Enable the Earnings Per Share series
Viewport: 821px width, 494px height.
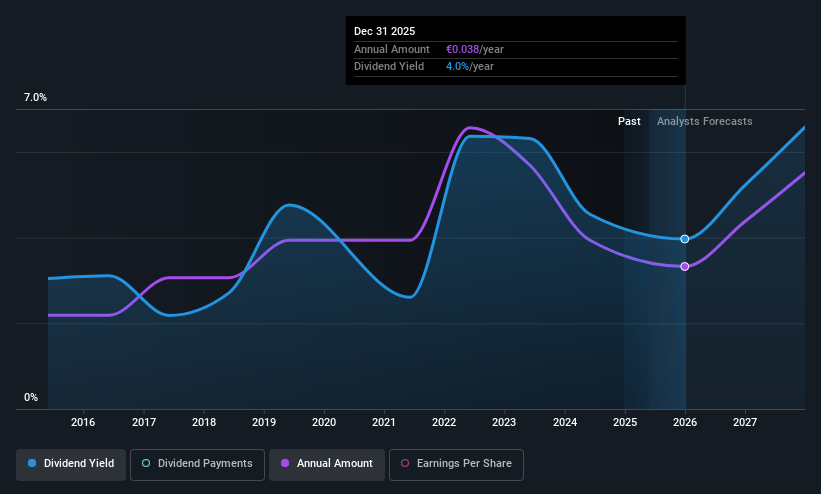point(456,464)
